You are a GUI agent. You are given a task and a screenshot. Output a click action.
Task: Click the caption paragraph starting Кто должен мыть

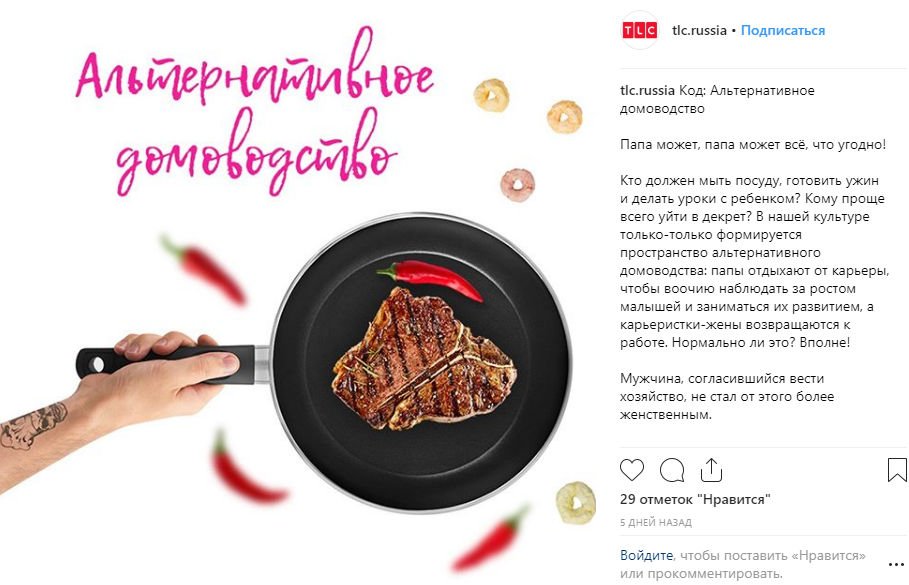pos(754,261)
